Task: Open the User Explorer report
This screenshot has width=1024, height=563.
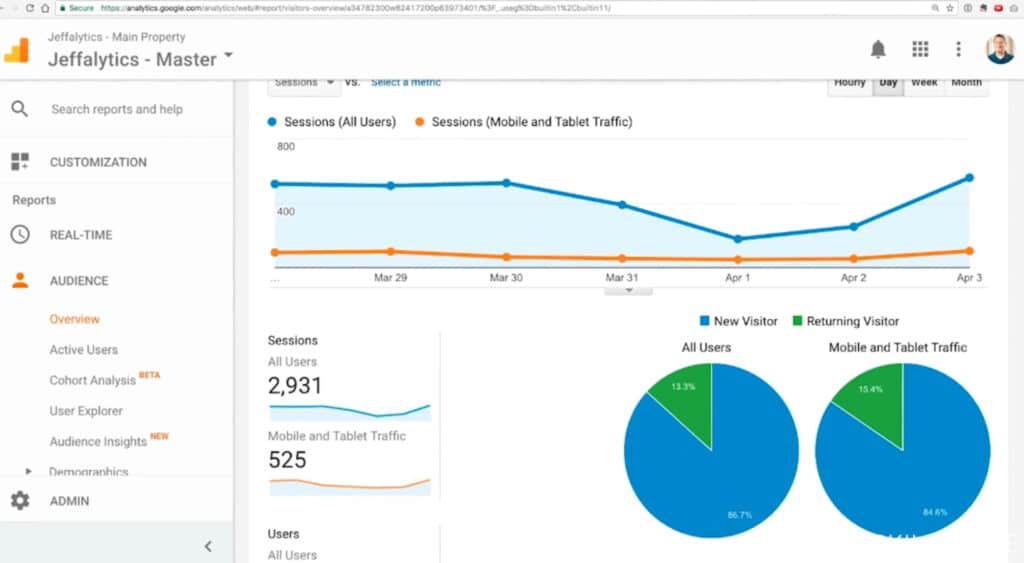Action: click(86, 411)
